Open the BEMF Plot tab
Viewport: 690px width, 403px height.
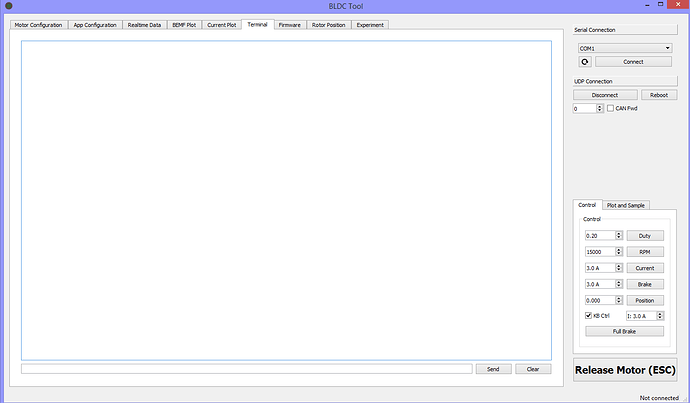(185, 24)
